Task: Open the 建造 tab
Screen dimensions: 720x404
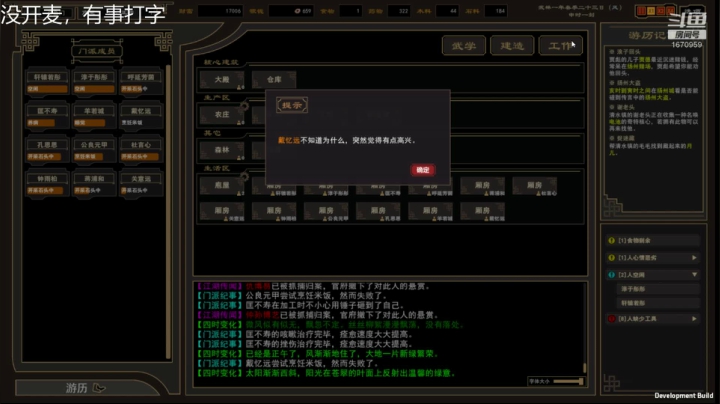Action: (512, 46)
